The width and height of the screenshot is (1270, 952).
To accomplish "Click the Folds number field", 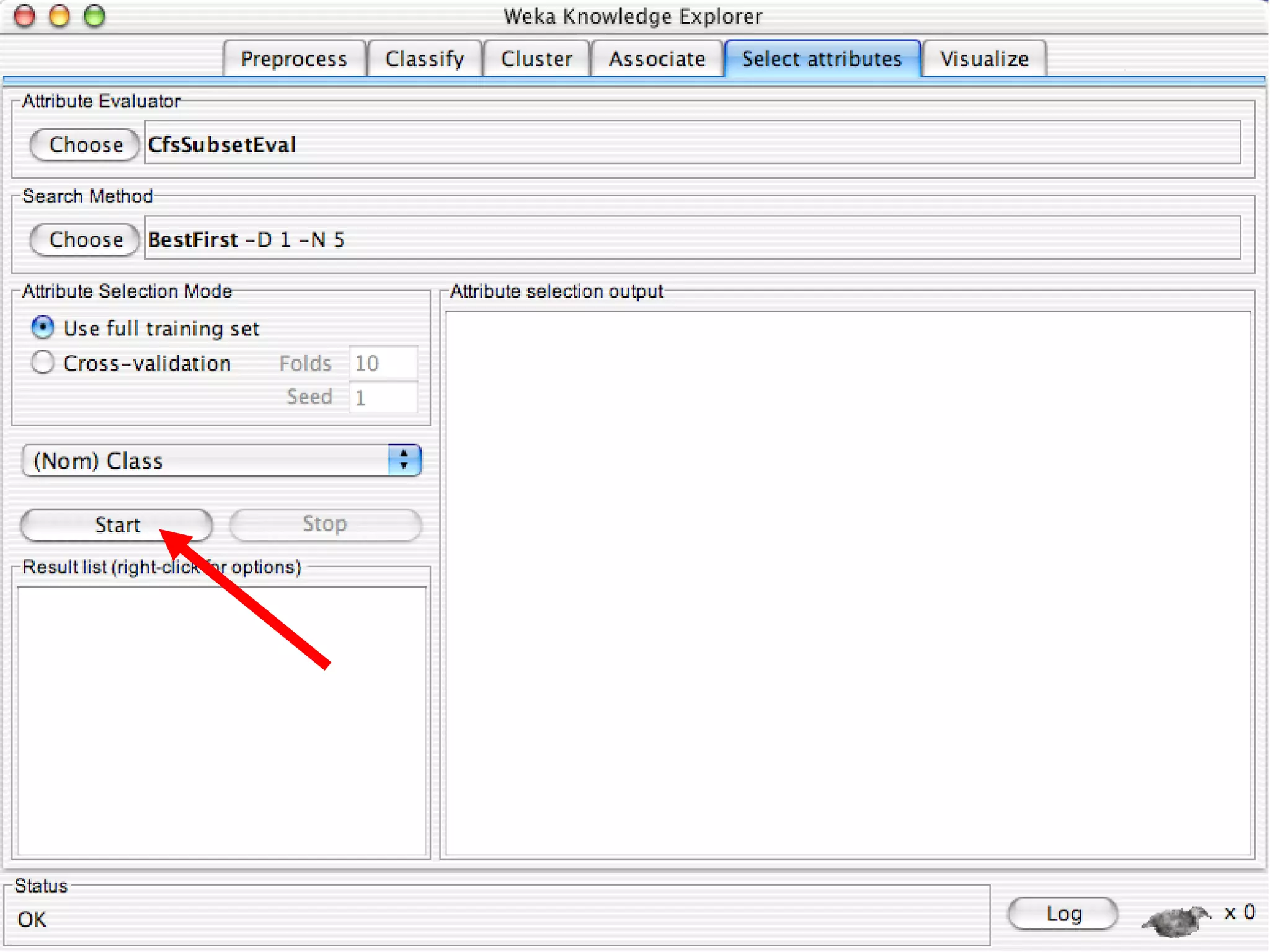I will [x=383, y=363].
